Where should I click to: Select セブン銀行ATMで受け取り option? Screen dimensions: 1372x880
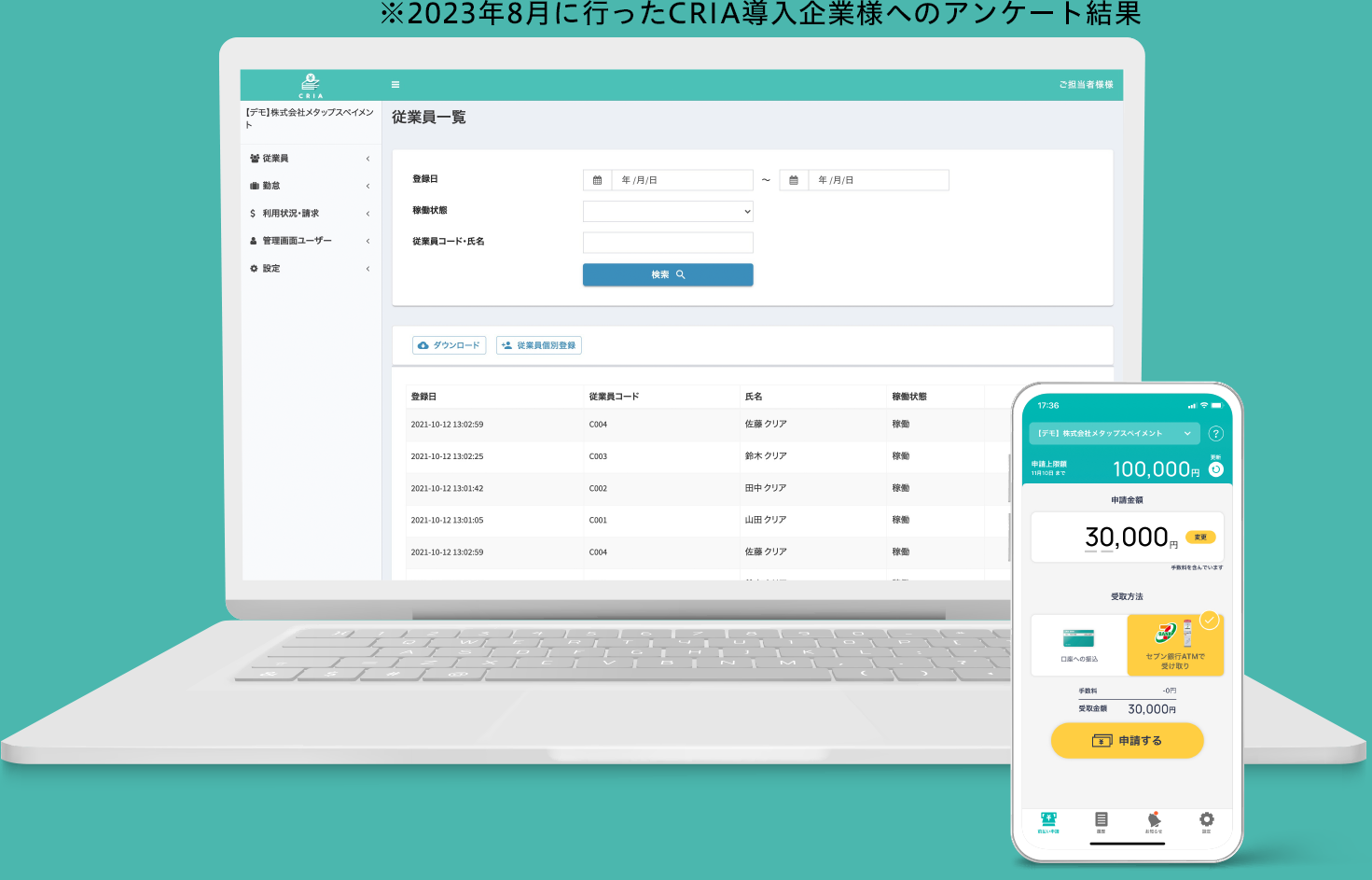(x=1175, y=644)
